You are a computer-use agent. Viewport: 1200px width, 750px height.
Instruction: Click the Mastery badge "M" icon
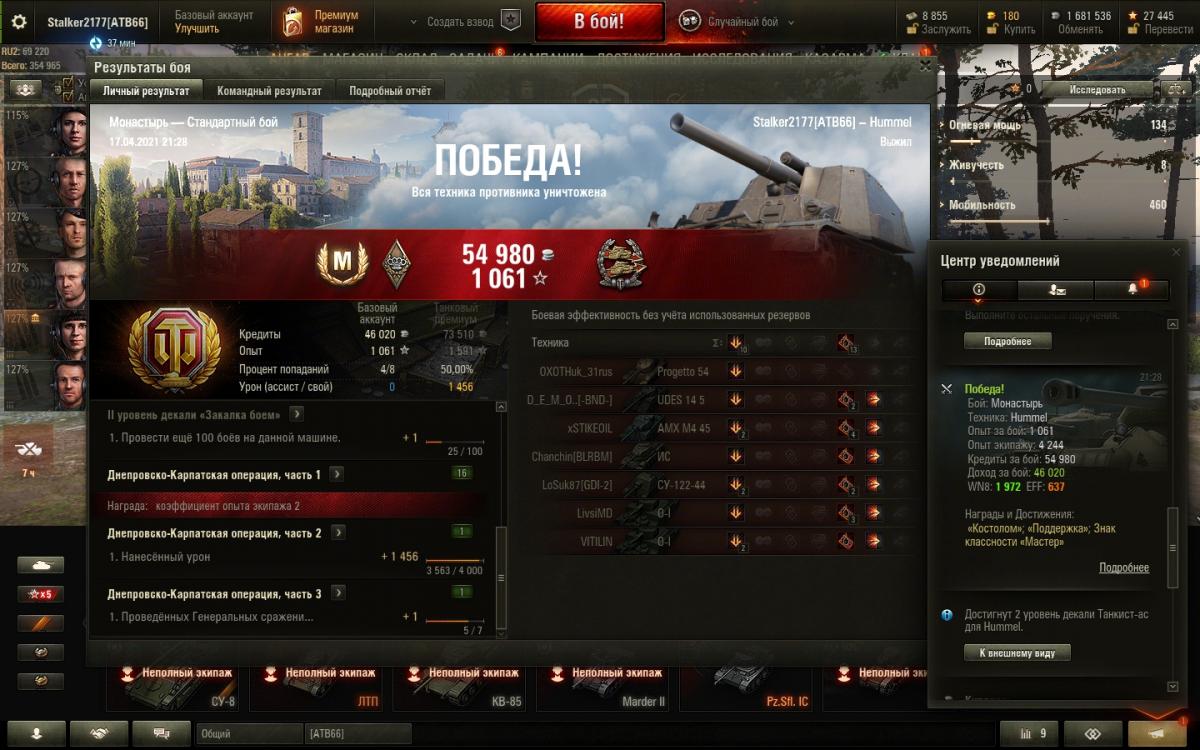(x=342, y=262)
